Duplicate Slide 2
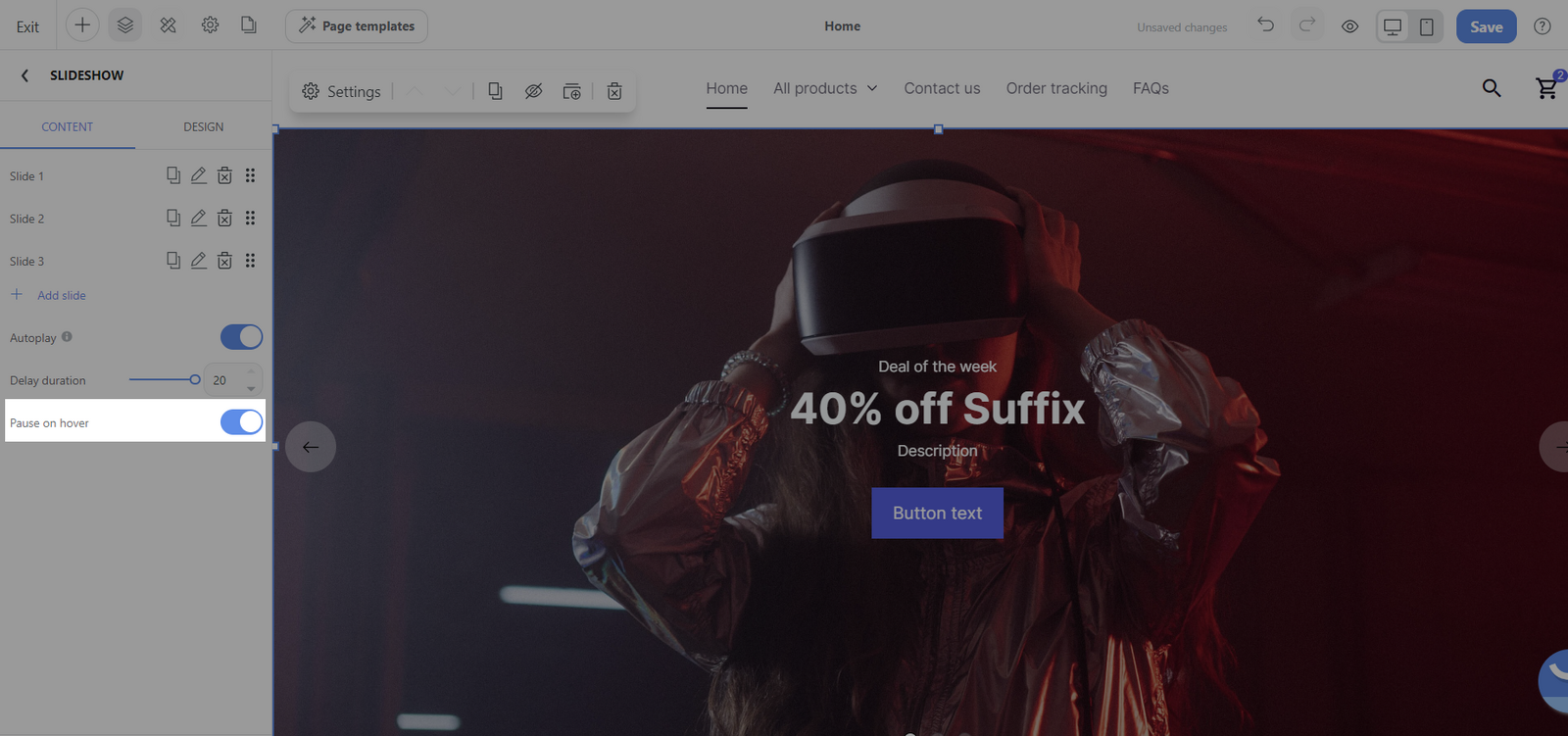1568x736 pixels. (173, 218)
